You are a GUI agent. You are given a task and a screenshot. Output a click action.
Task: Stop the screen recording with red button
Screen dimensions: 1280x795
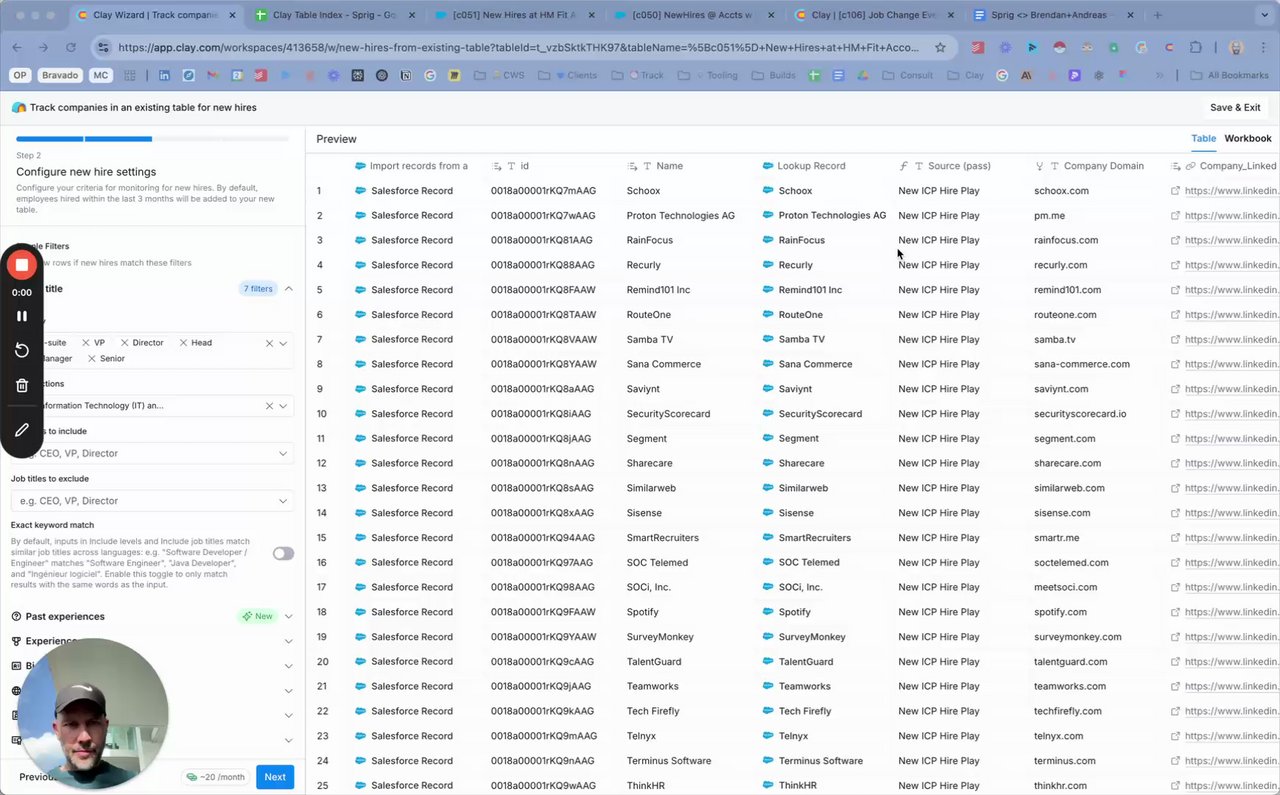[22, 265]
